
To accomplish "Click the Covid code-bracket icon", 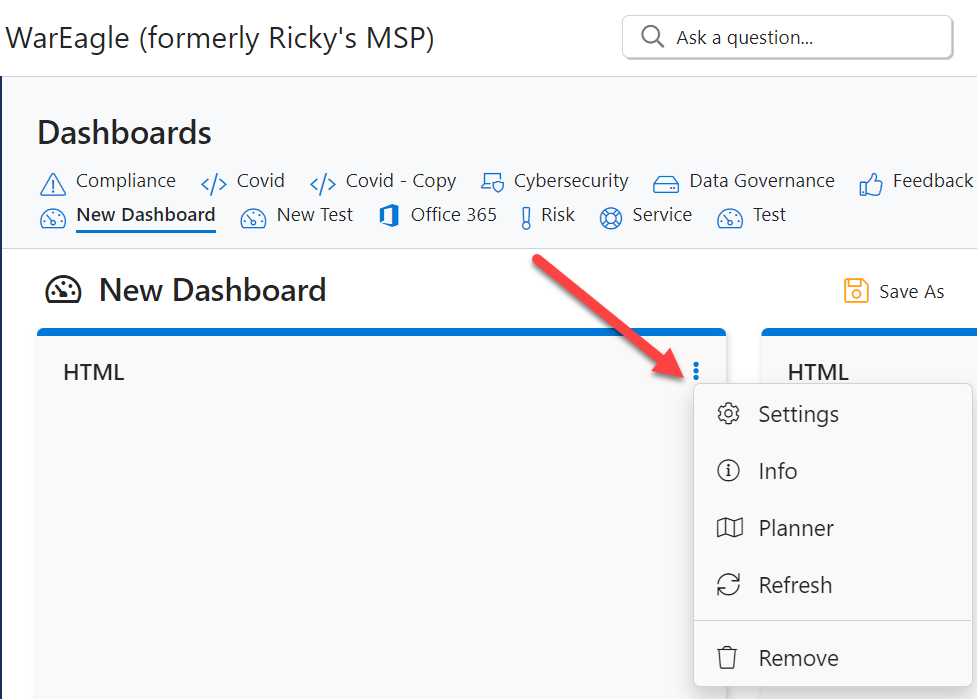I will coord(214,184).
